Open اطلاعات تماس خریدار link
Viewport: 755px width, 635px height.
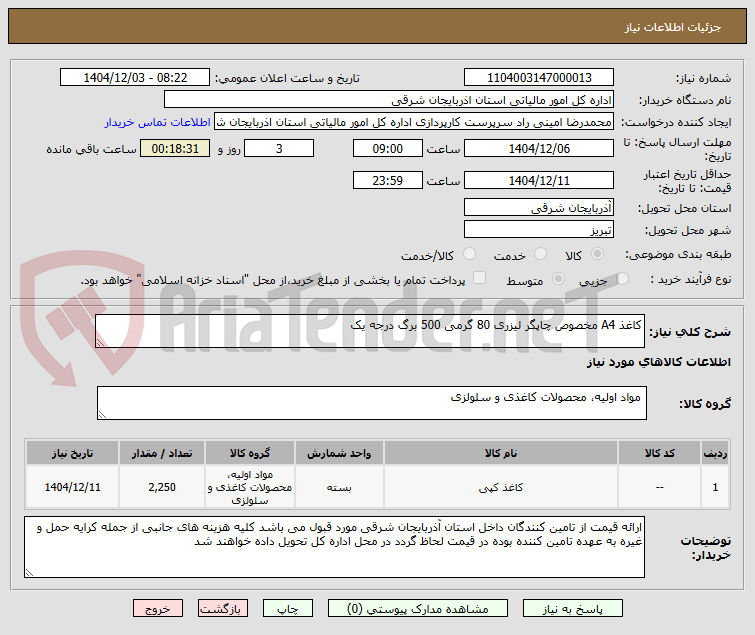point(157,122)
